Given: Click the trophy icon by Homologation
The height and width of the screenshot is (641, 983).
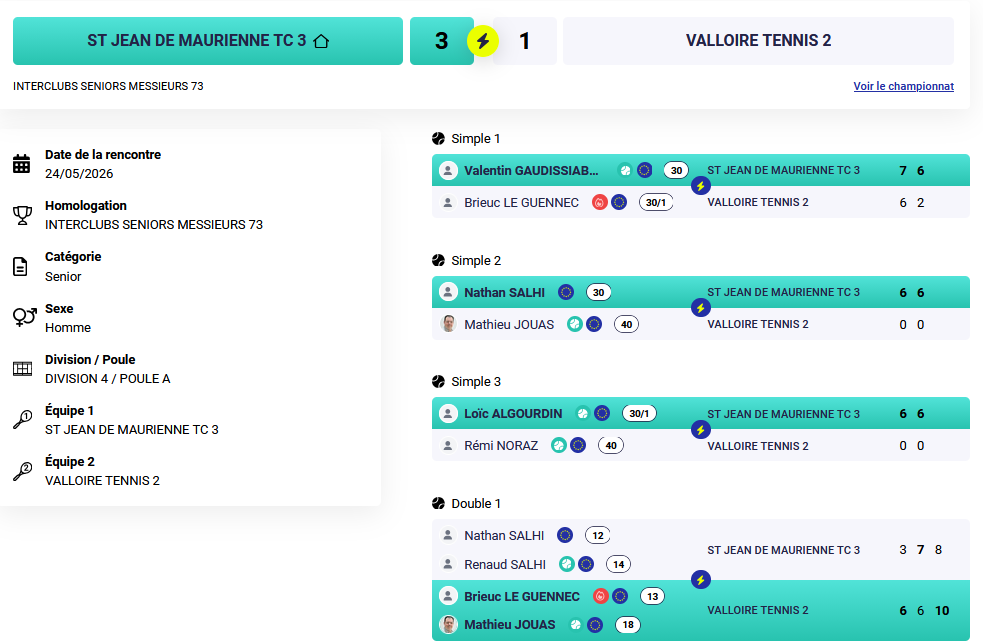Looking at the screenshot, I should click(23, 215).
